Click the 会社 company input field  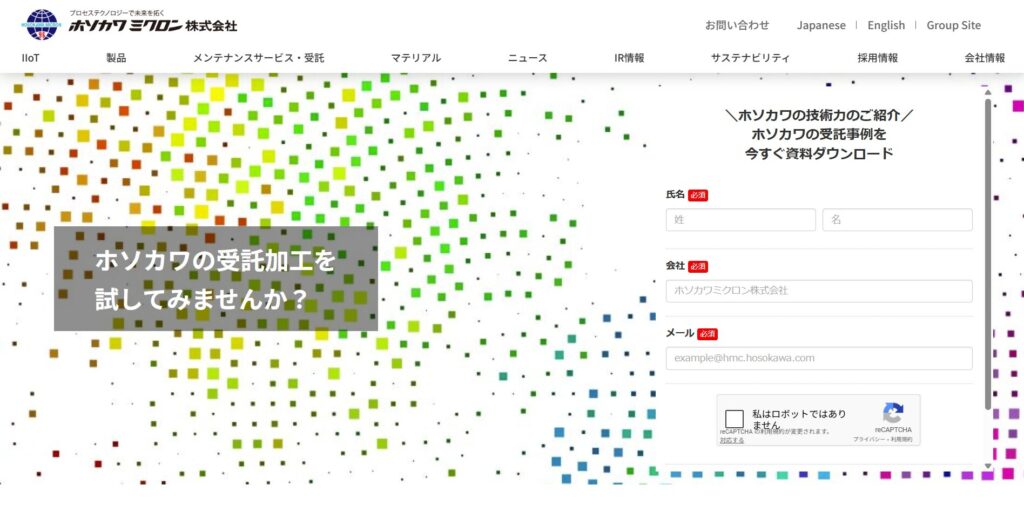click(819, 291)
